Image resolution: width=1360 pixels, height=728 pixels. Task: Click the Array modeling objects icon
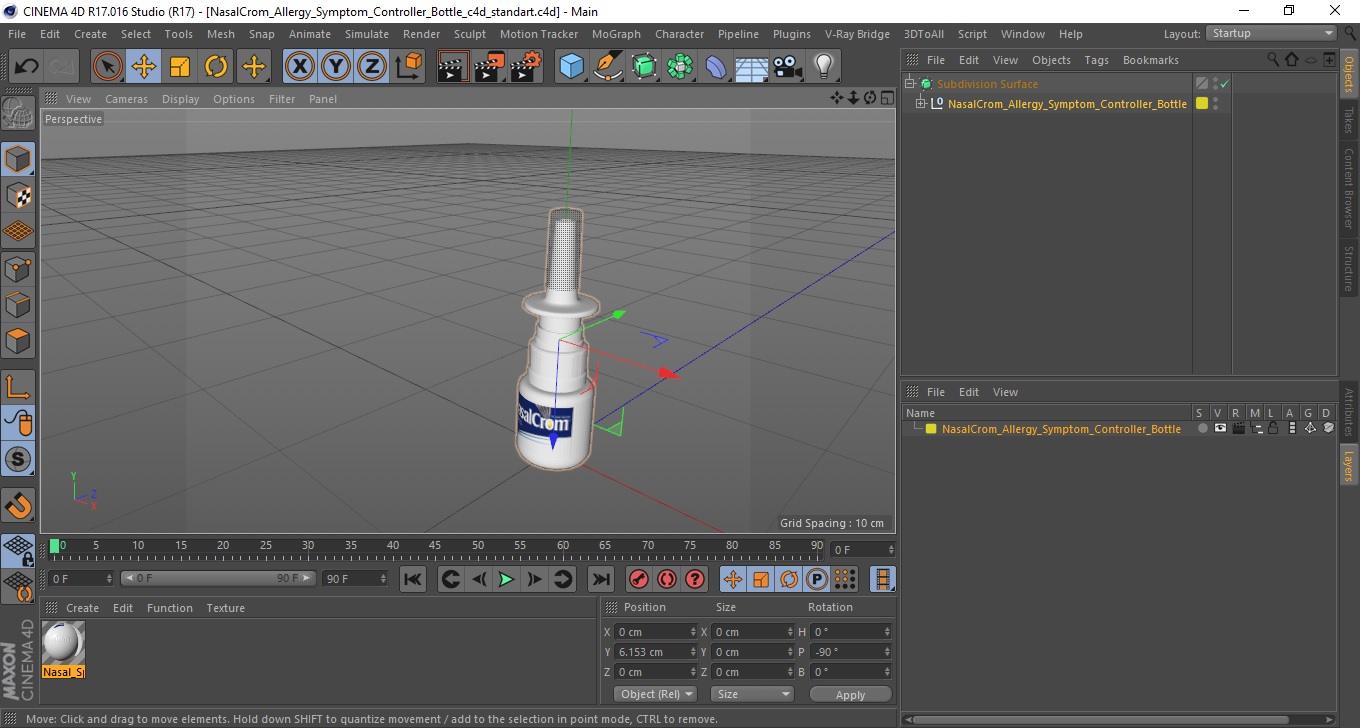[680, 67]
